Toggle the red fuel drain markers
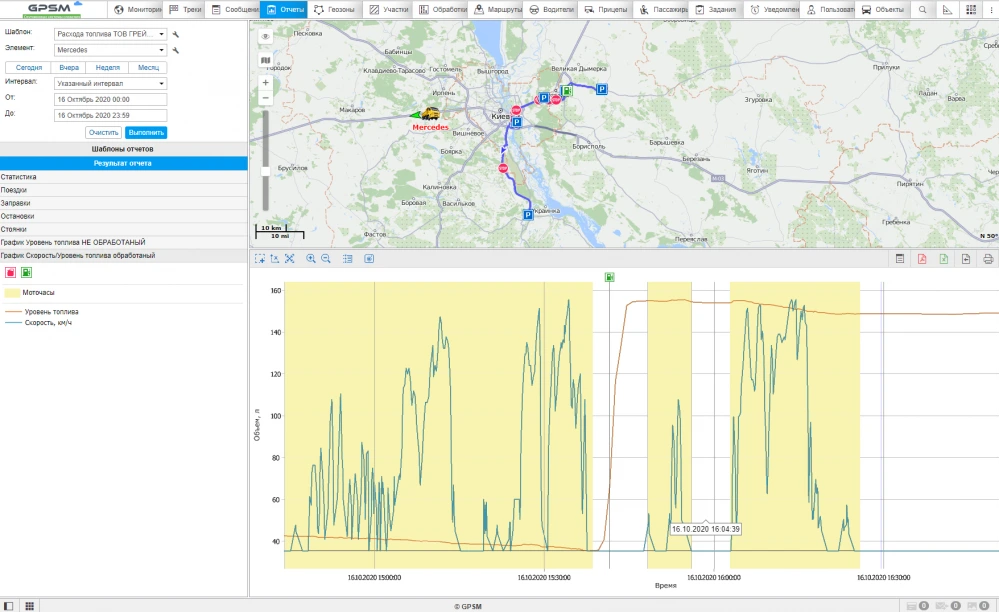 pyautogui.click(x=11, y=272)
